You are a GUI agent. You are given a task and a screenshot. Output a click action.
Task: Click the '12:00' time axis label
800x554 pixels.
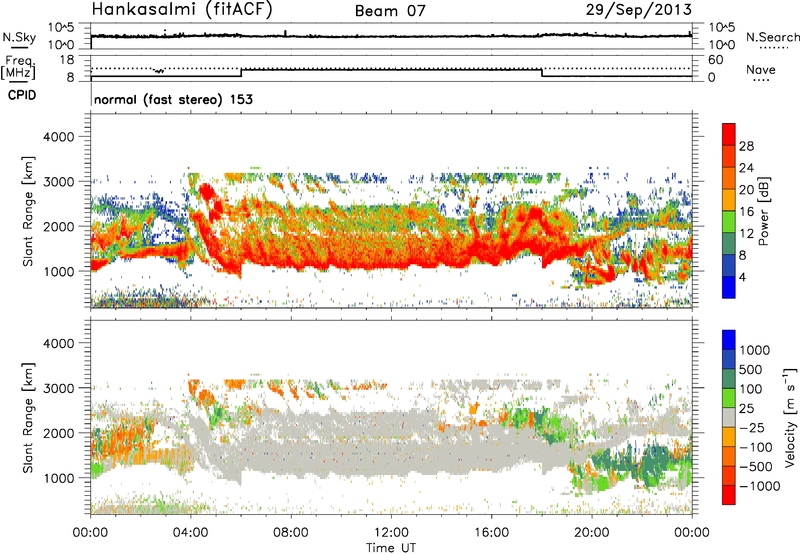[391, 533]
